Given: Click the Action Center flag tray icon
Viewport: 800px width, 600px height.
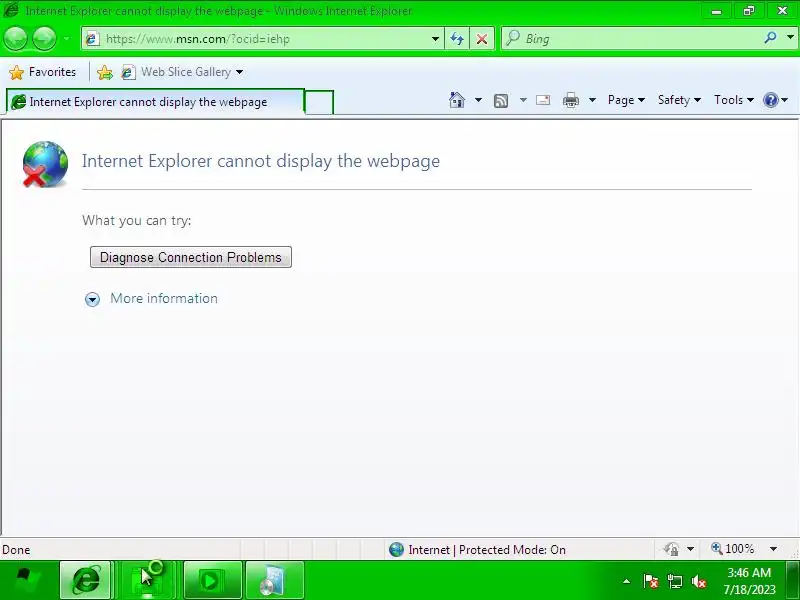Looking at the screenshot, I should click(x=651, y=581).
